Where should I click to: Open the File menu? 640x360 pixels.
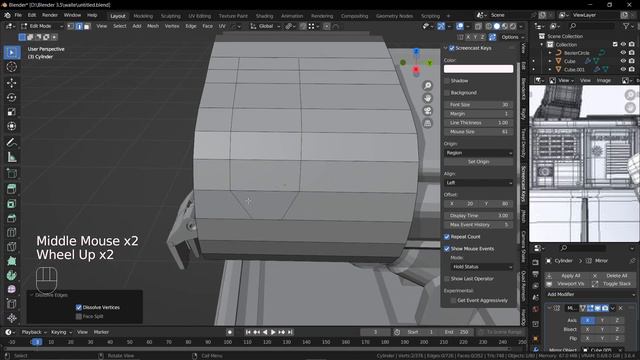point(18,15)
